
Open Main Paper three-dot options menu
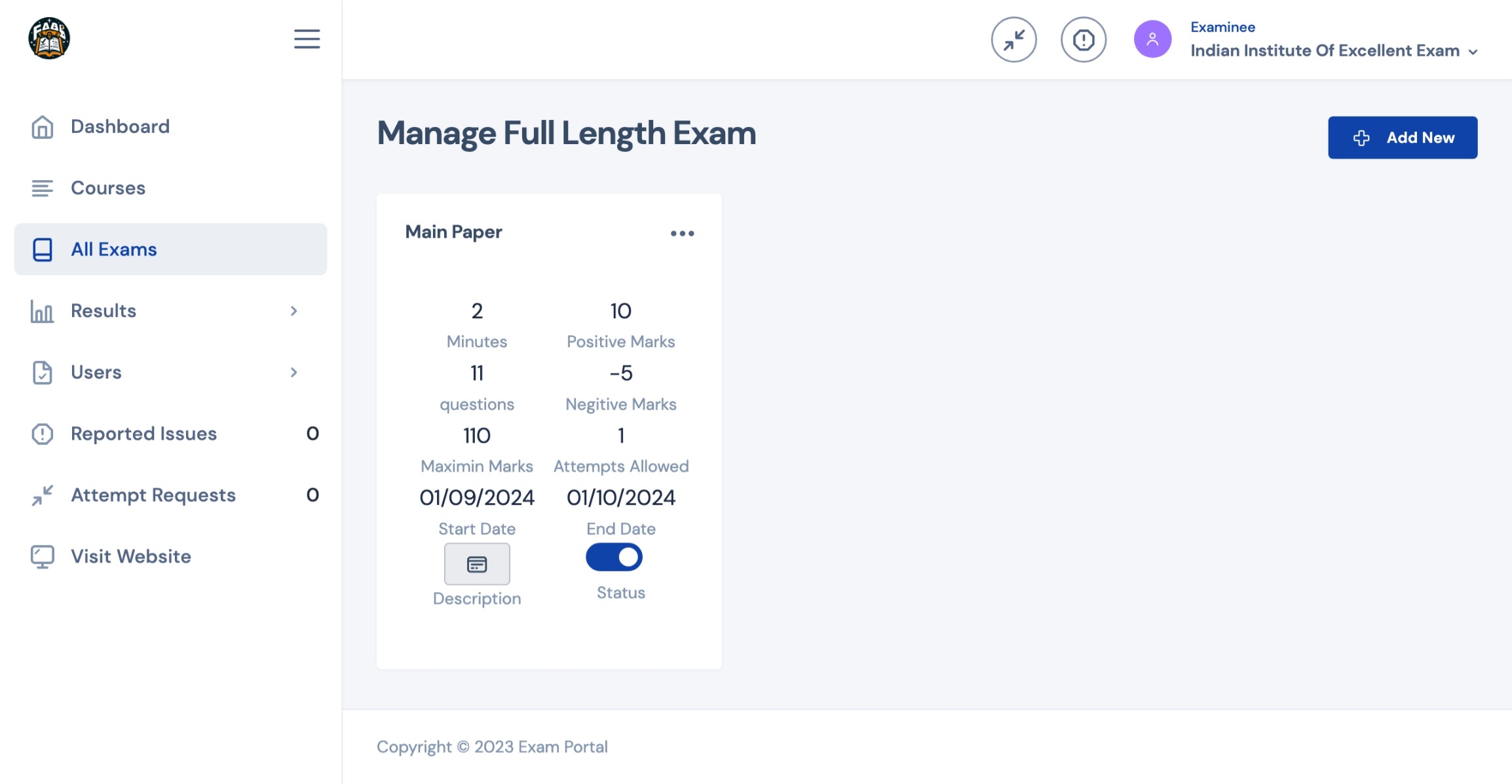tap(682, 234)
